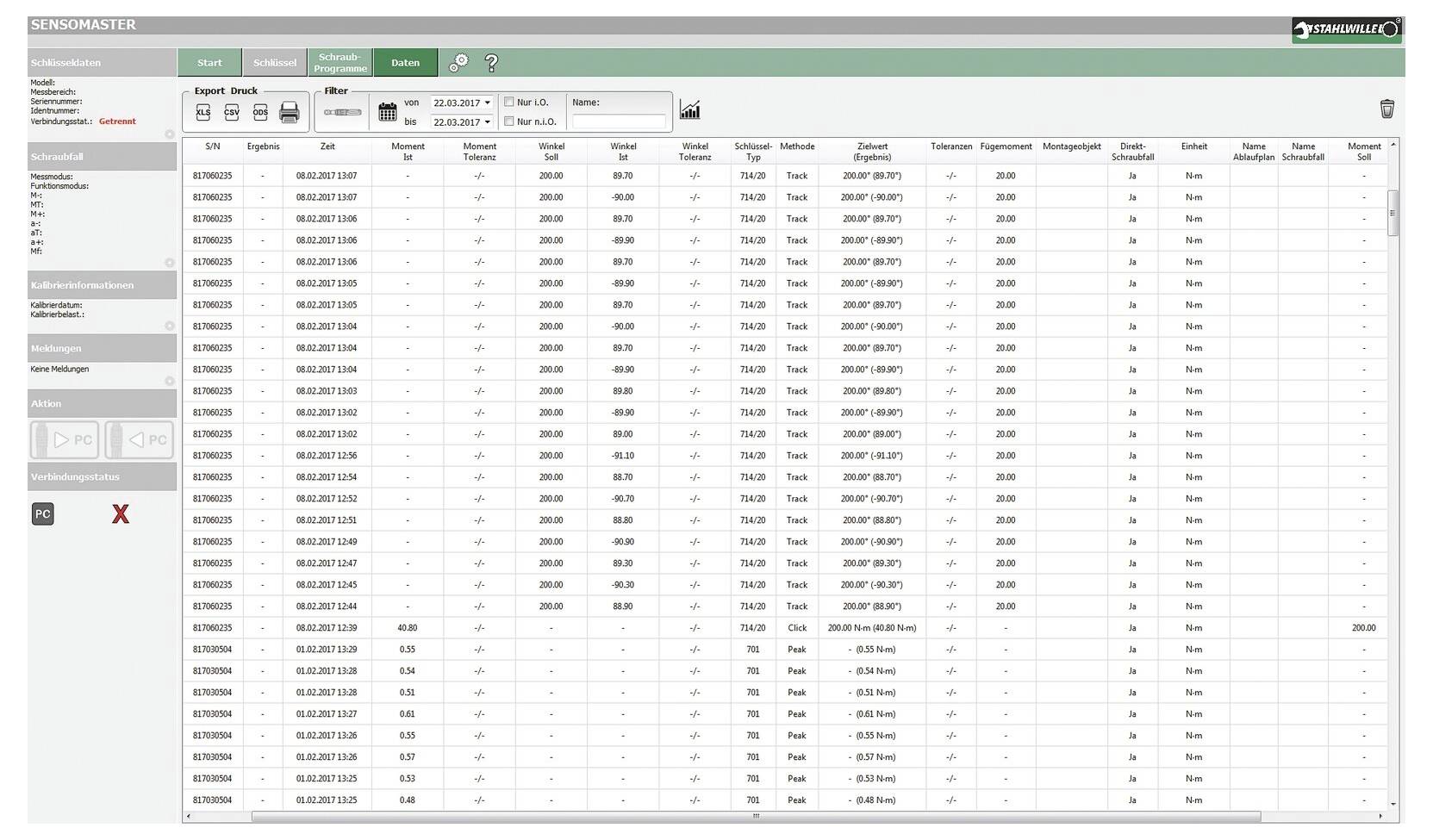Image resolution: width=1433 pixels, height=840 pixels.
Task: Click the scroll-right arrow below the table
Action: (1380, 816)
